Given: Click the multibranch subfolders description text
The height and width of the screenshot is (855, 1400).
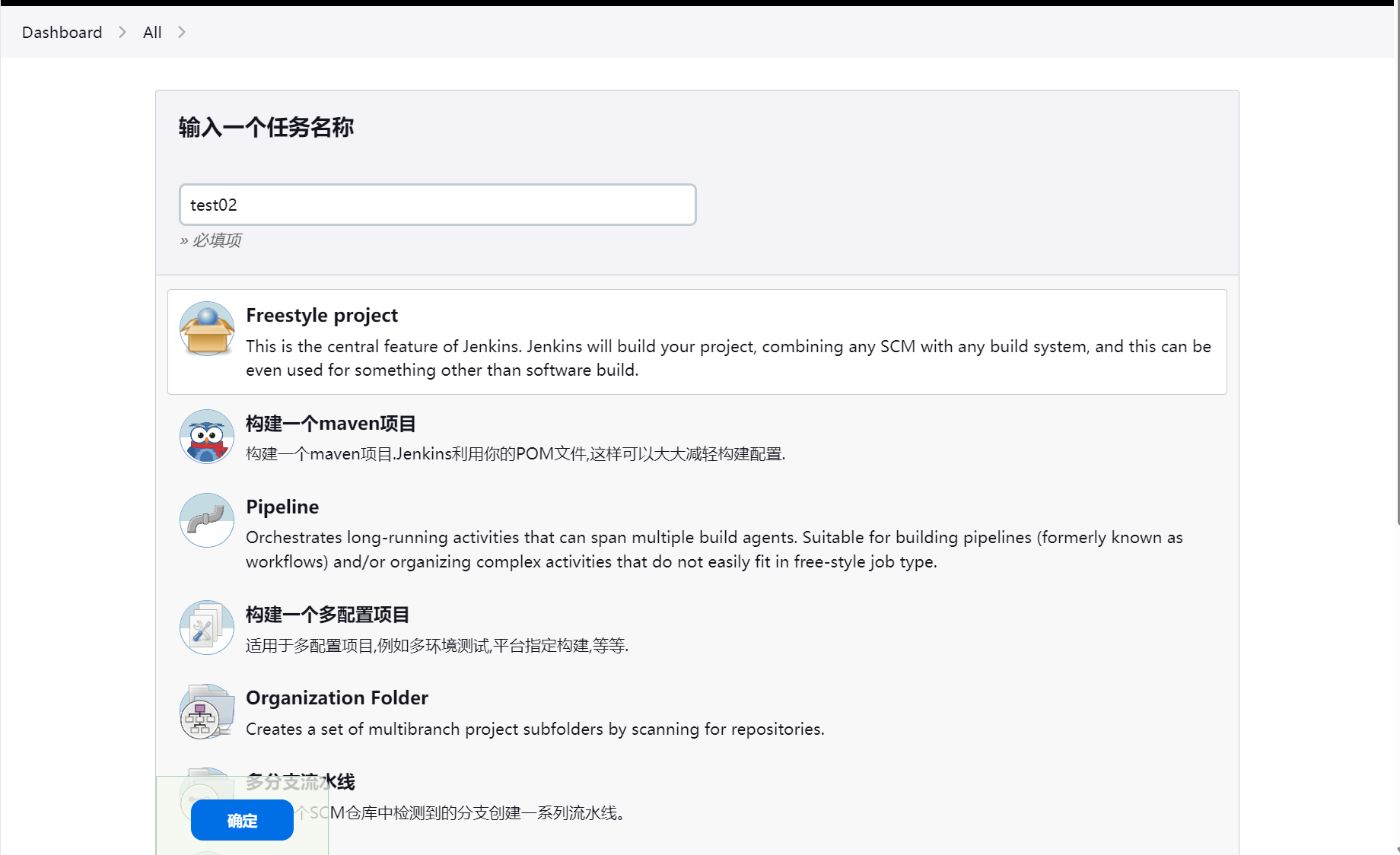Looking at the screenshot, I should 535,729.
